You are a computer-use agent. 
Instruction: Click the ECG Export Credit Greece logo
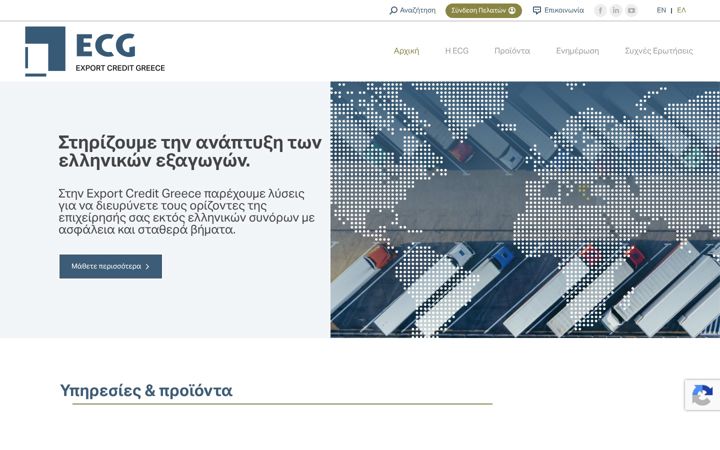pos(95,51)
